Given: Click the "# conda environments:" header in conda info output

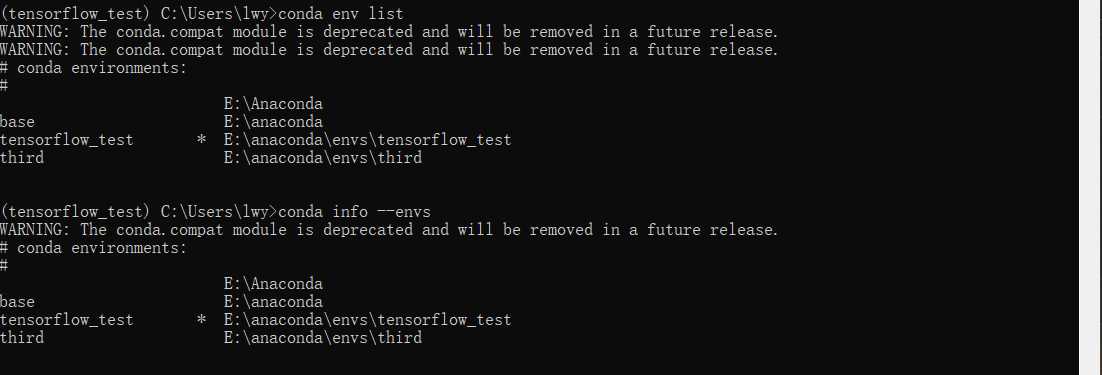Looking at the screenshot, I should click(94, 248).
